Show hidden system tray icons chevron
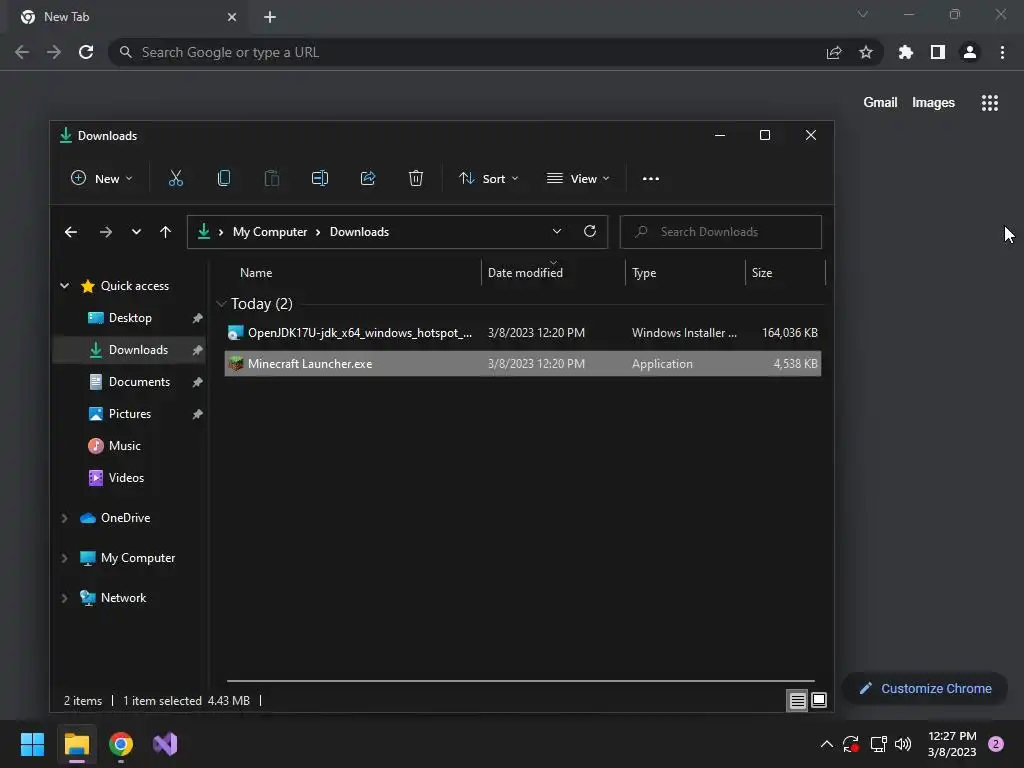Viewport: 1024px width, 768px height. 826,744
